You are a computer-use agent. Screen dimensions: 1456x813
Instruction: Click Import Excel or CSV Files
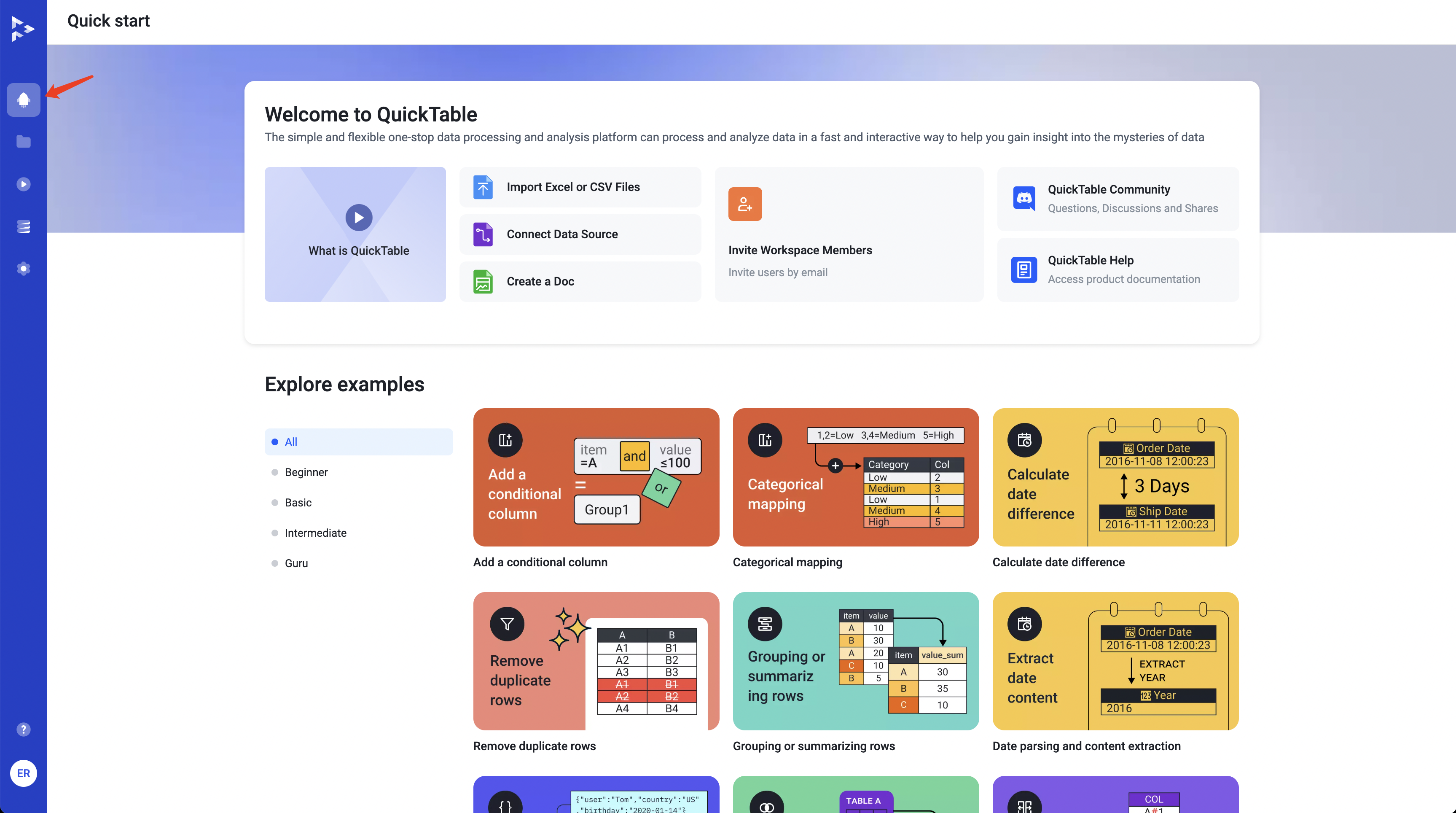pyautogui.click(x=580, y=187)
